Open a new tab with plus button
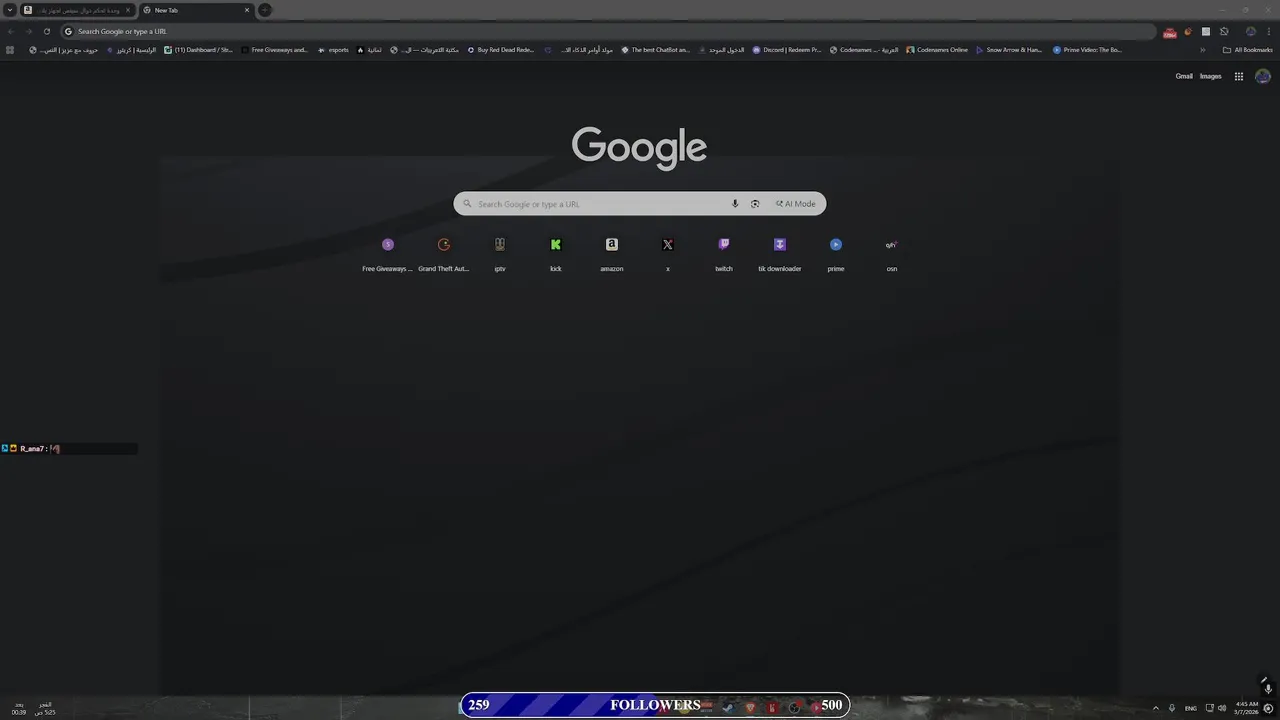Image resolution: width=1280 pixels, height=720 pixels. pyautogui.click(x=265, y=10)
